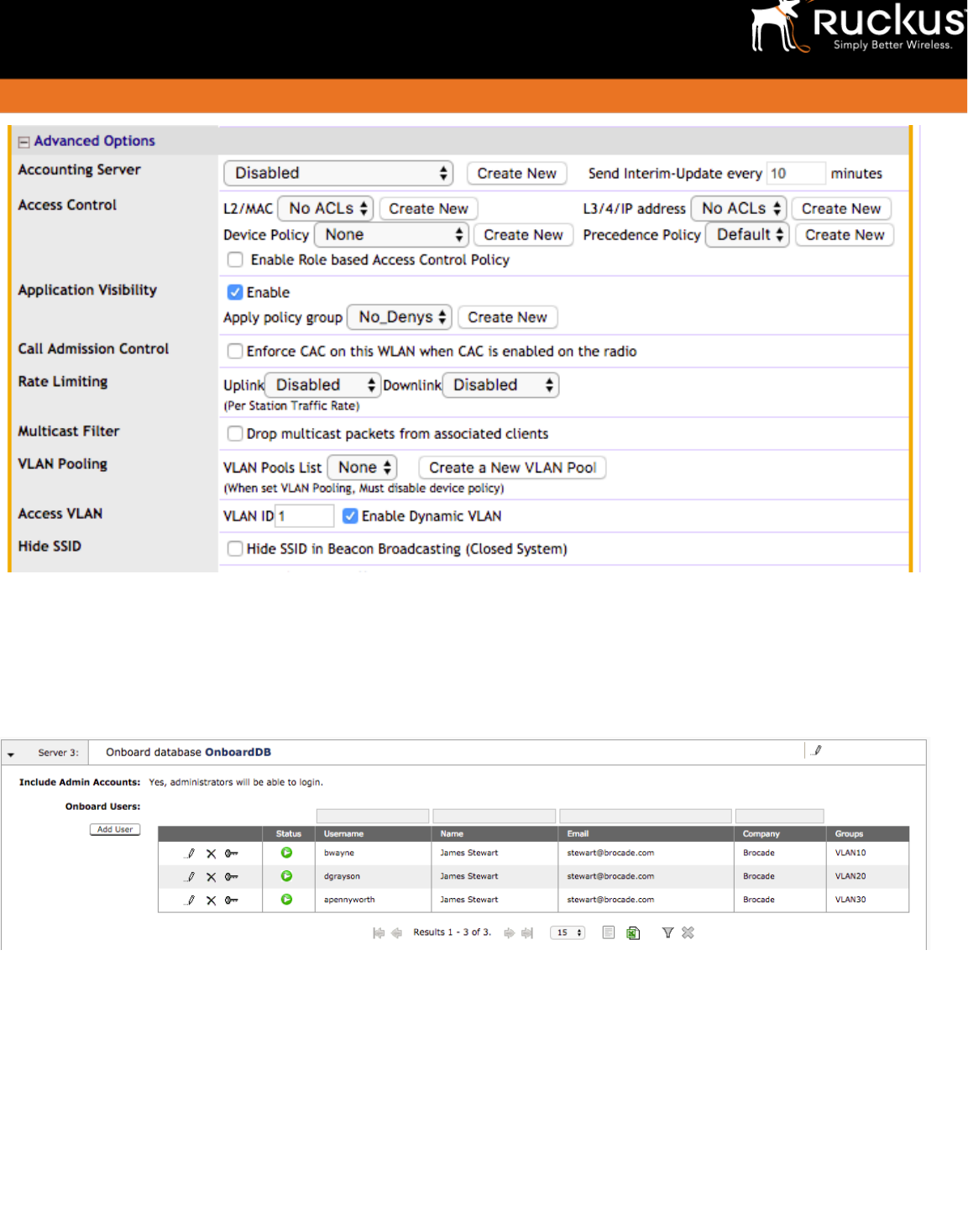Uncheck Enable Dynamic VLAN checkbox
968x1232 pixels.
350,515
